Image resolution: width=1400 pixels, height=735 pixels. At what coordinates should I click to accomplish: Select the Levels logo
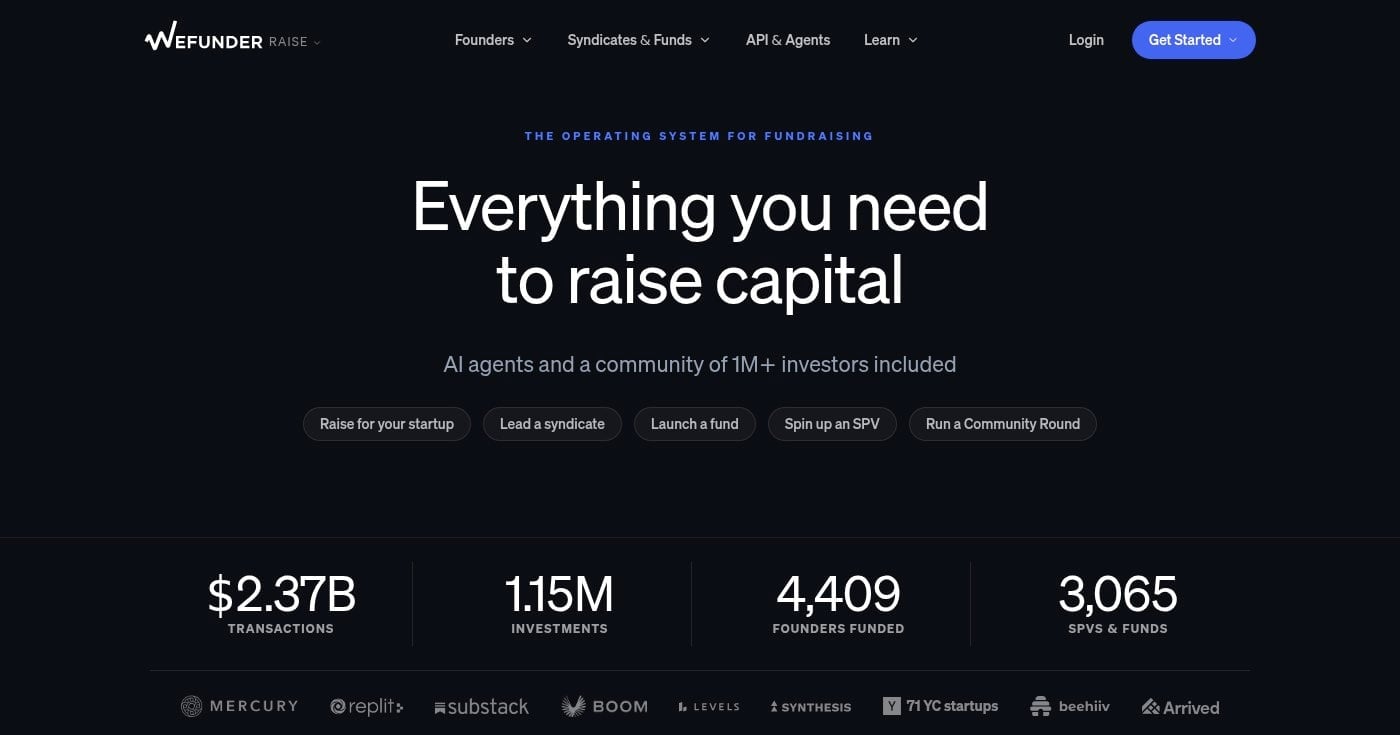(x=708, y=706)
